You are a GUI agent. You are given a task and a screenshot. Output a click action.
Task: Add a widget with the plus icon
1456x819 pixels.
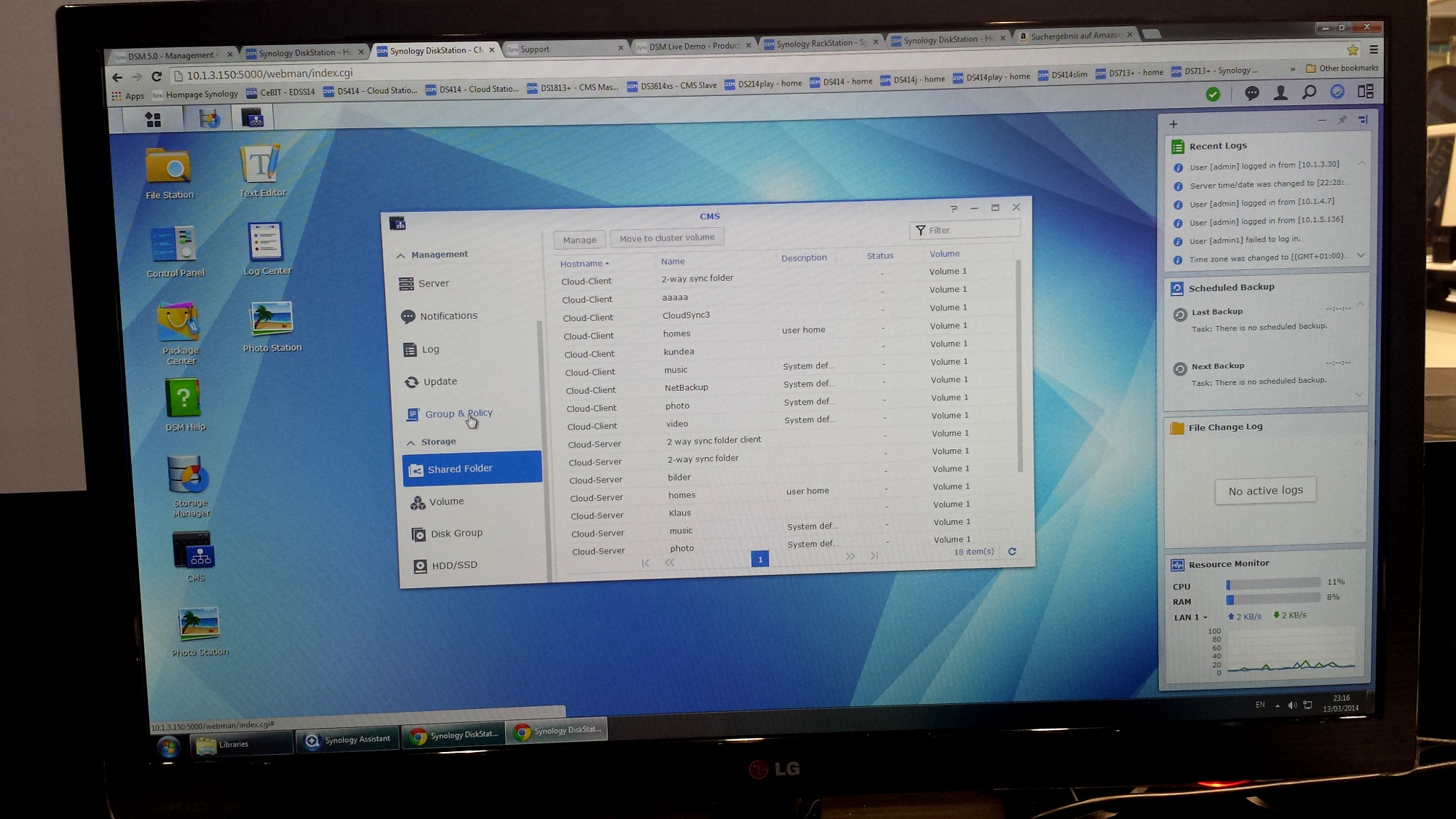(x=1174, y=124)
